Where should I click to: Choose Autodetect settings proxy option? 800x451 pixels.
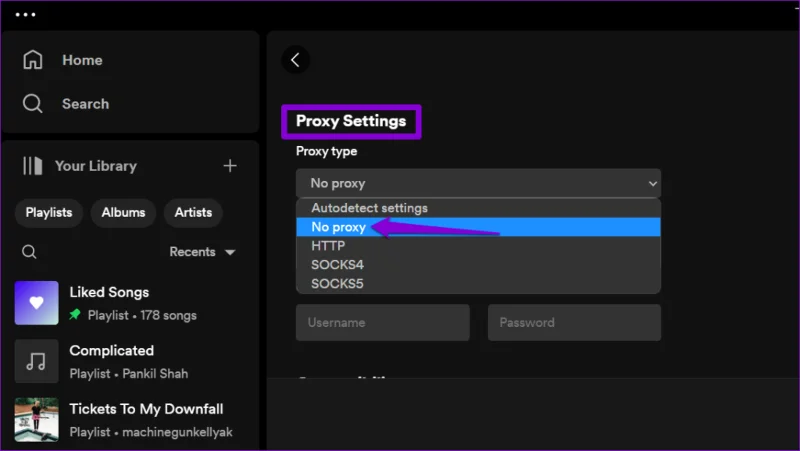[479, 208]
